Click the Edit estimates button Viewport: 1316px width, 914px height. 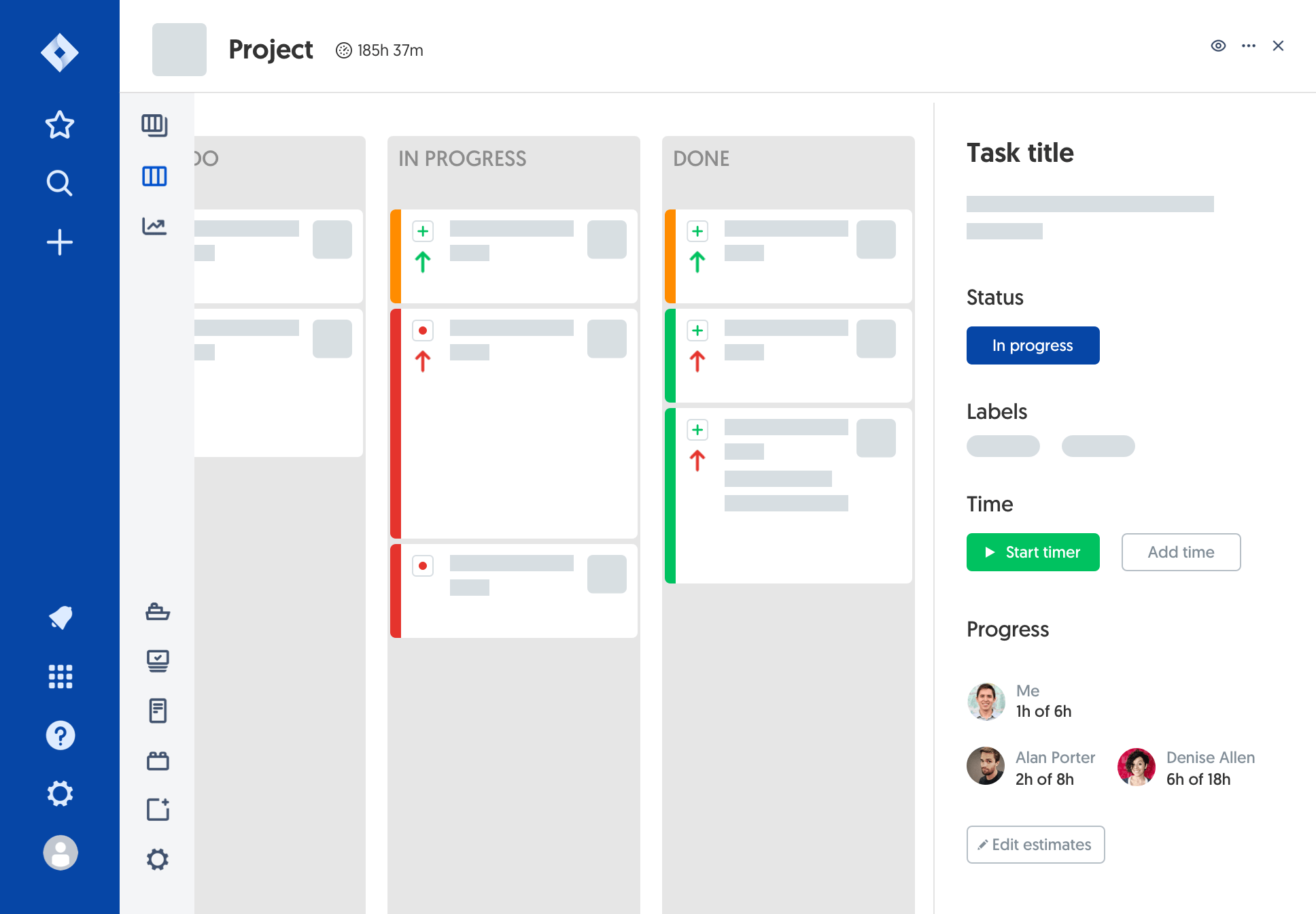click(x=1035, y=845)
